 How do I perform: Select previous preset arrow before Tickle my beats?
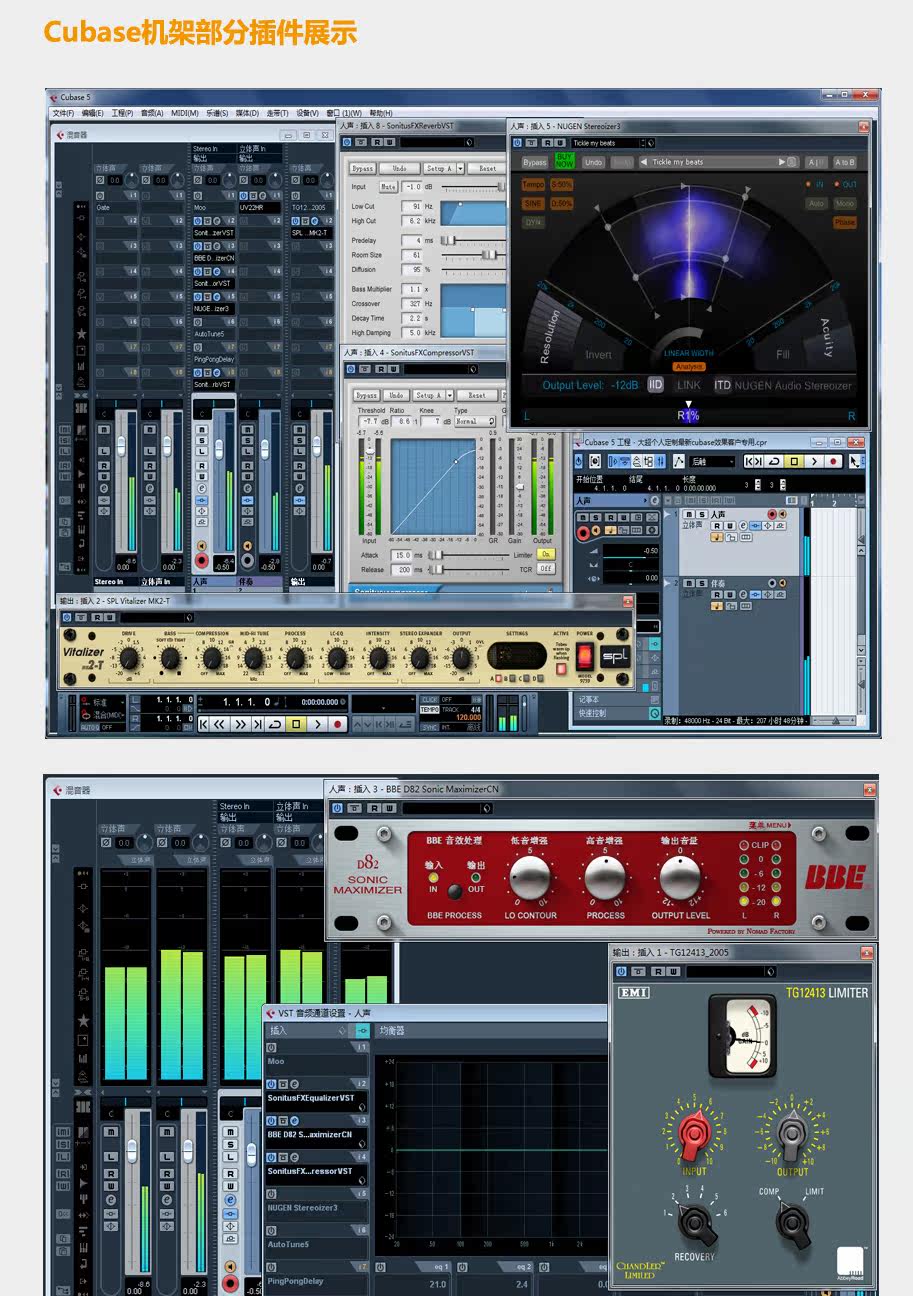(x=644, y=162)
